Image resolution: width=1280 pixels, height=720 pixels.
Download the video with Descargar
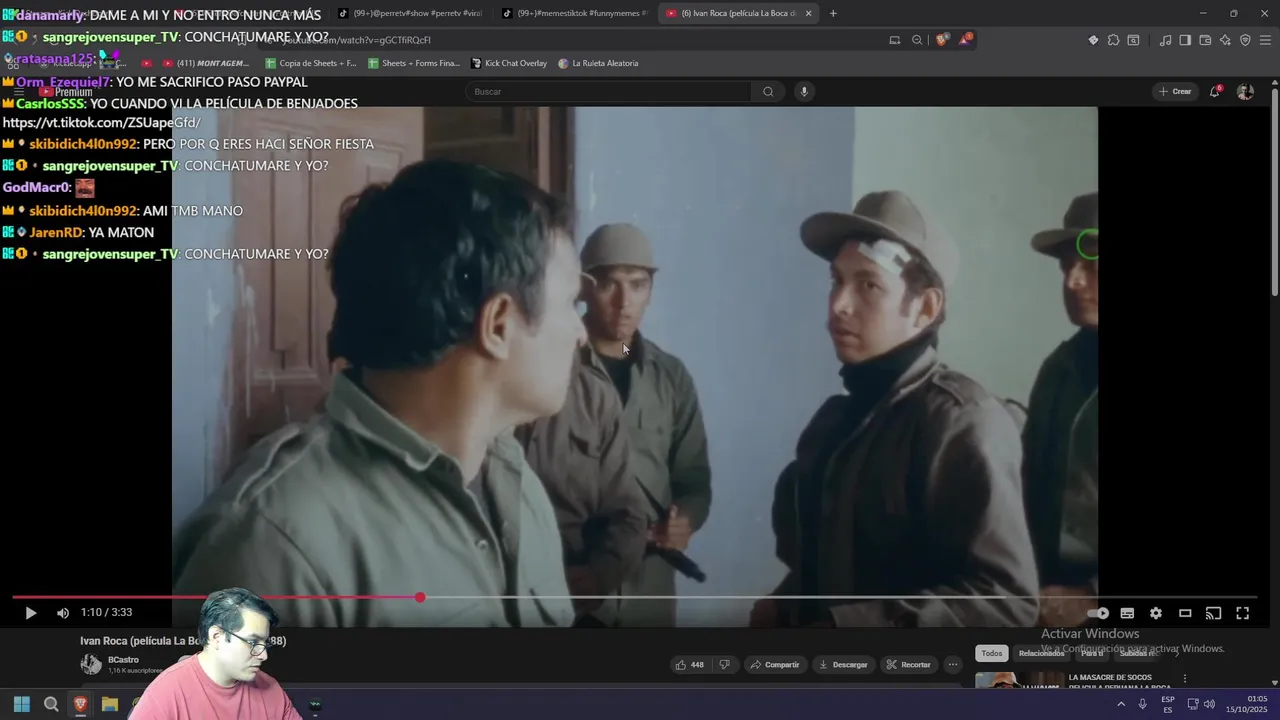843,665
